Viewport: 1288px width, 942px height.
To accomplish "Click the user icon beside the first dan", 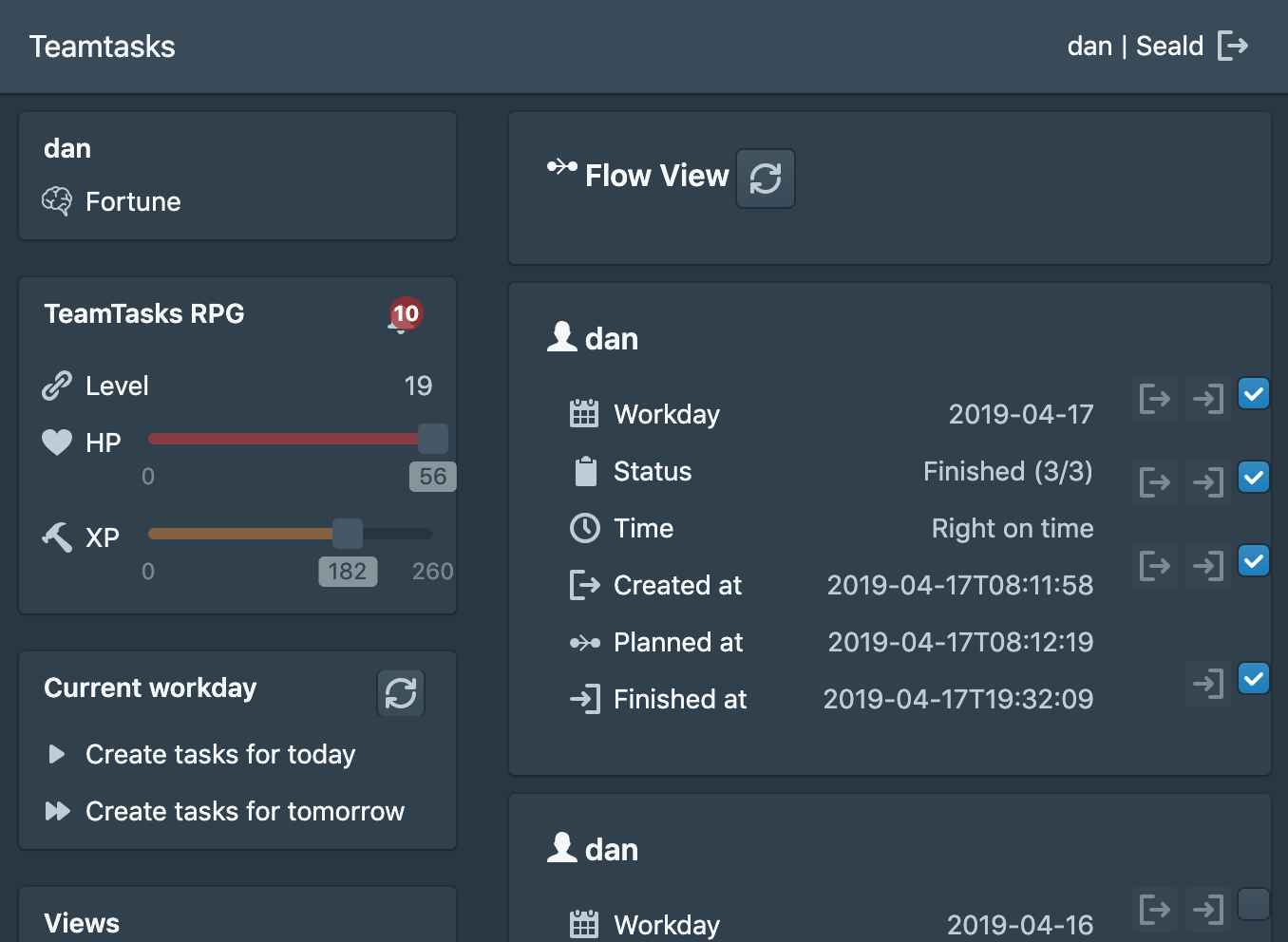I will pos(562,337).
